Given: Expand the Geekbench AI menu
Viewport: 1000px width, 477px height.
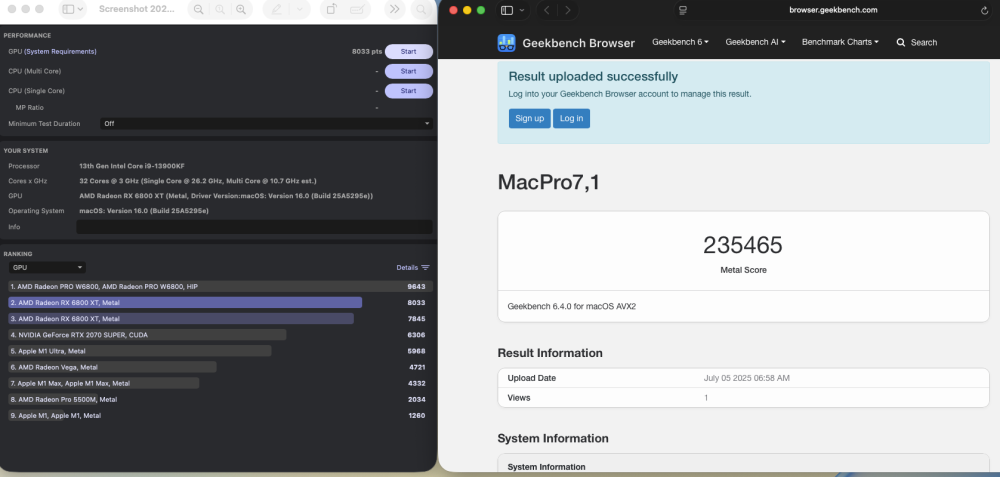Looking at the screenshot, I should [755, 42].
